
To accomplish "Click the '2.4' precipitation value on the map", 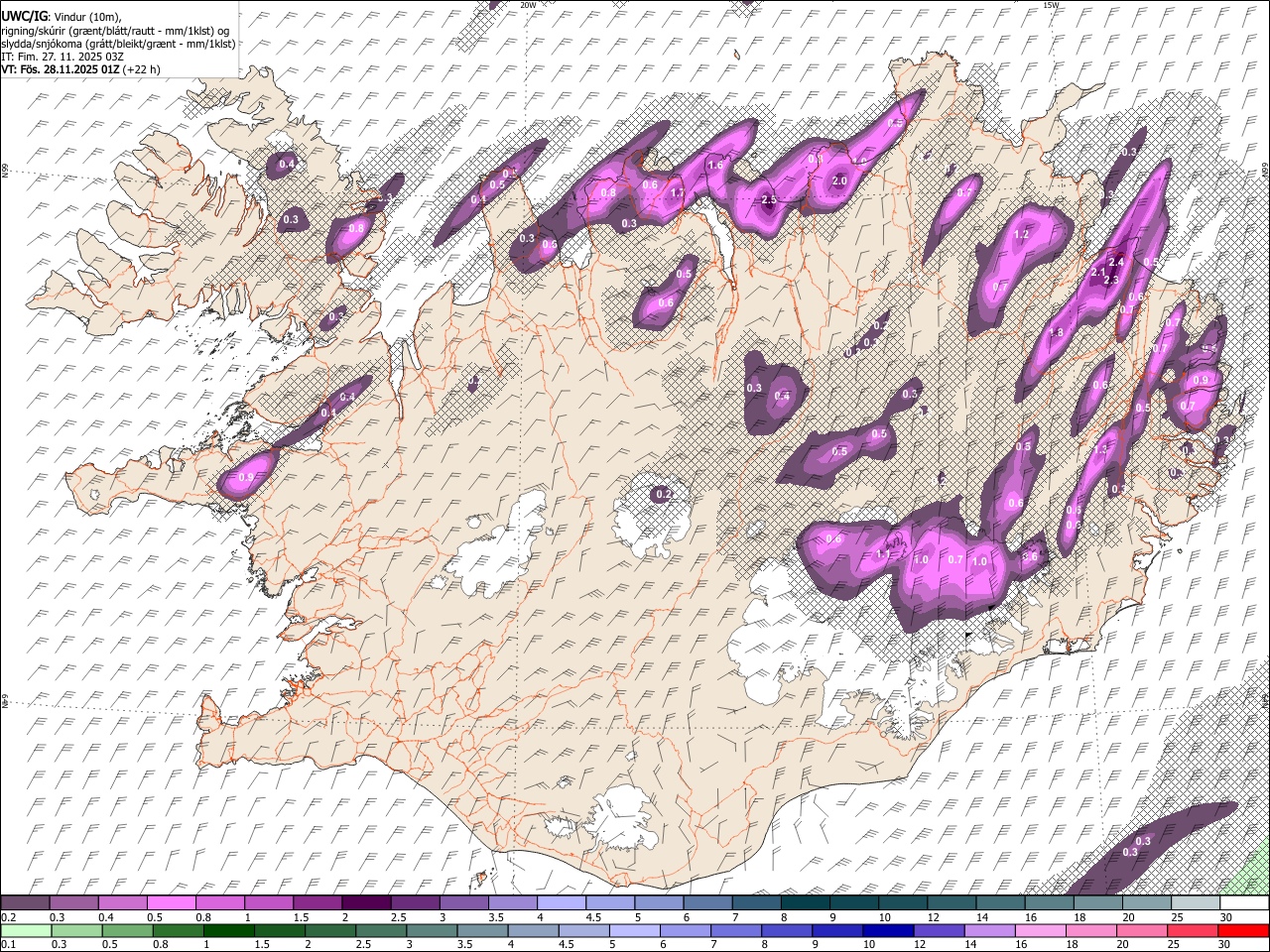I will (x=1116, y=263).
